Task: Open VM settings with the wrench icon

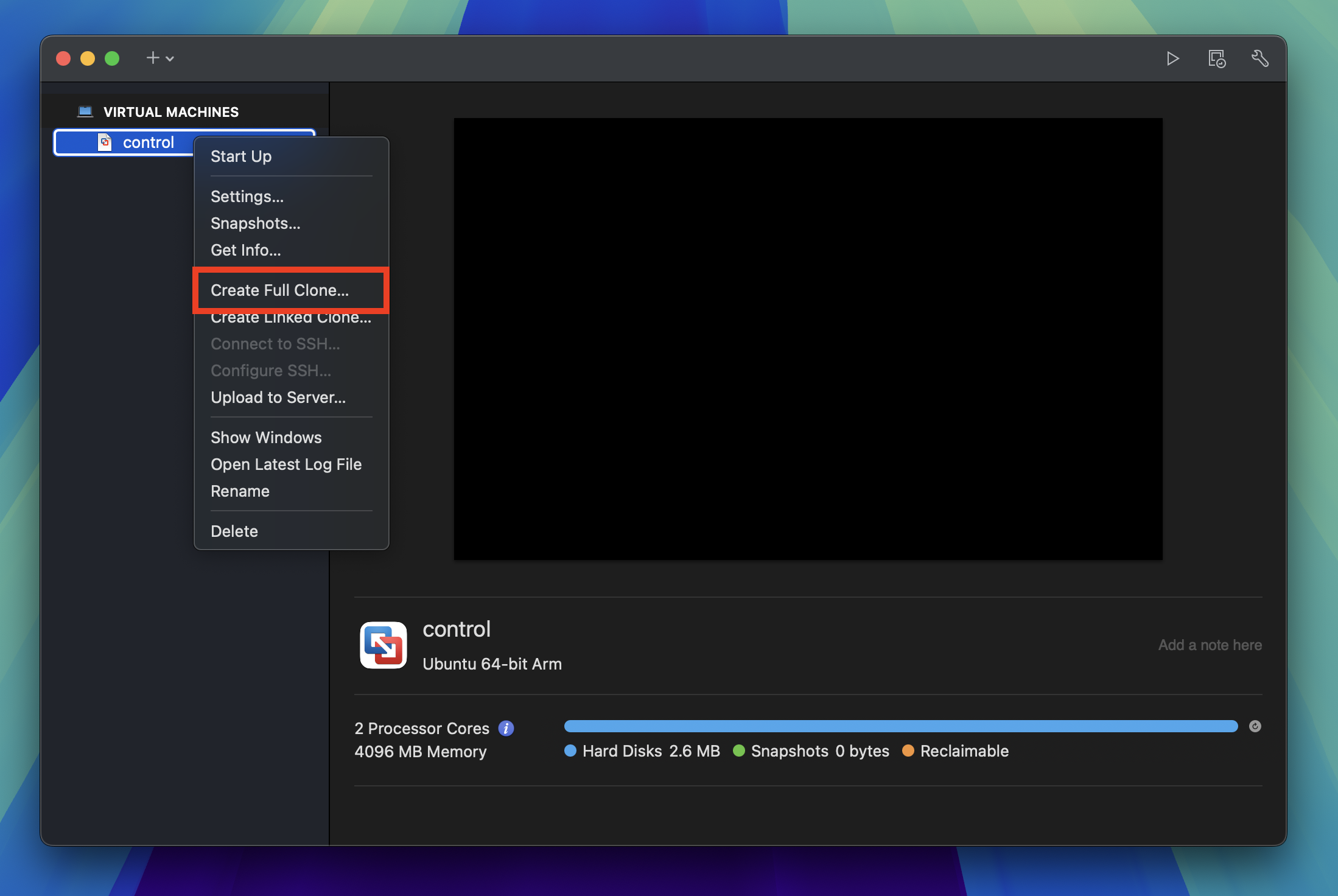Action: [1260, 58]
